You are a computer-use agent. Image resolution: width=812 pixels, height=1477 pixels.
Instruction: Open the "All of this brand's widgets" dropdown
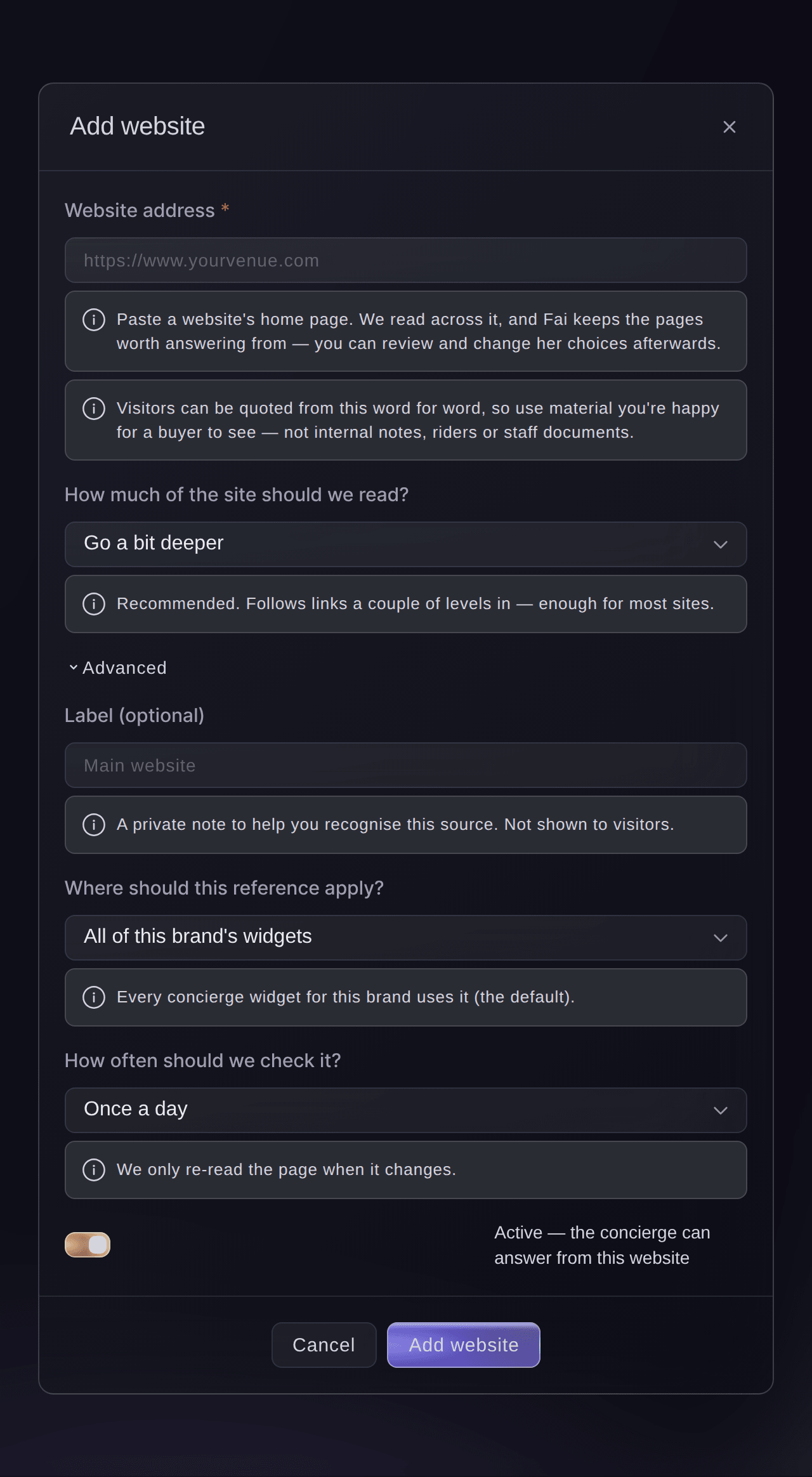click(406, 938)
